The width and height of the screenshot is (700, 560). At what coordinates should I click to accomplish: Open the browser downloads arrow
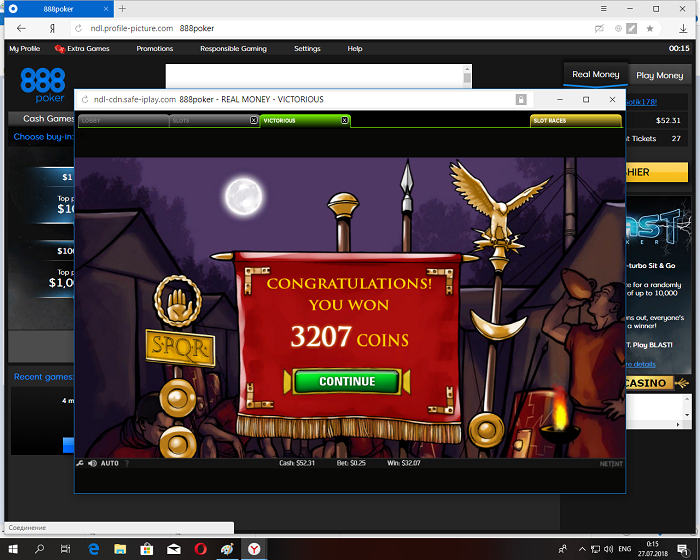683,29
